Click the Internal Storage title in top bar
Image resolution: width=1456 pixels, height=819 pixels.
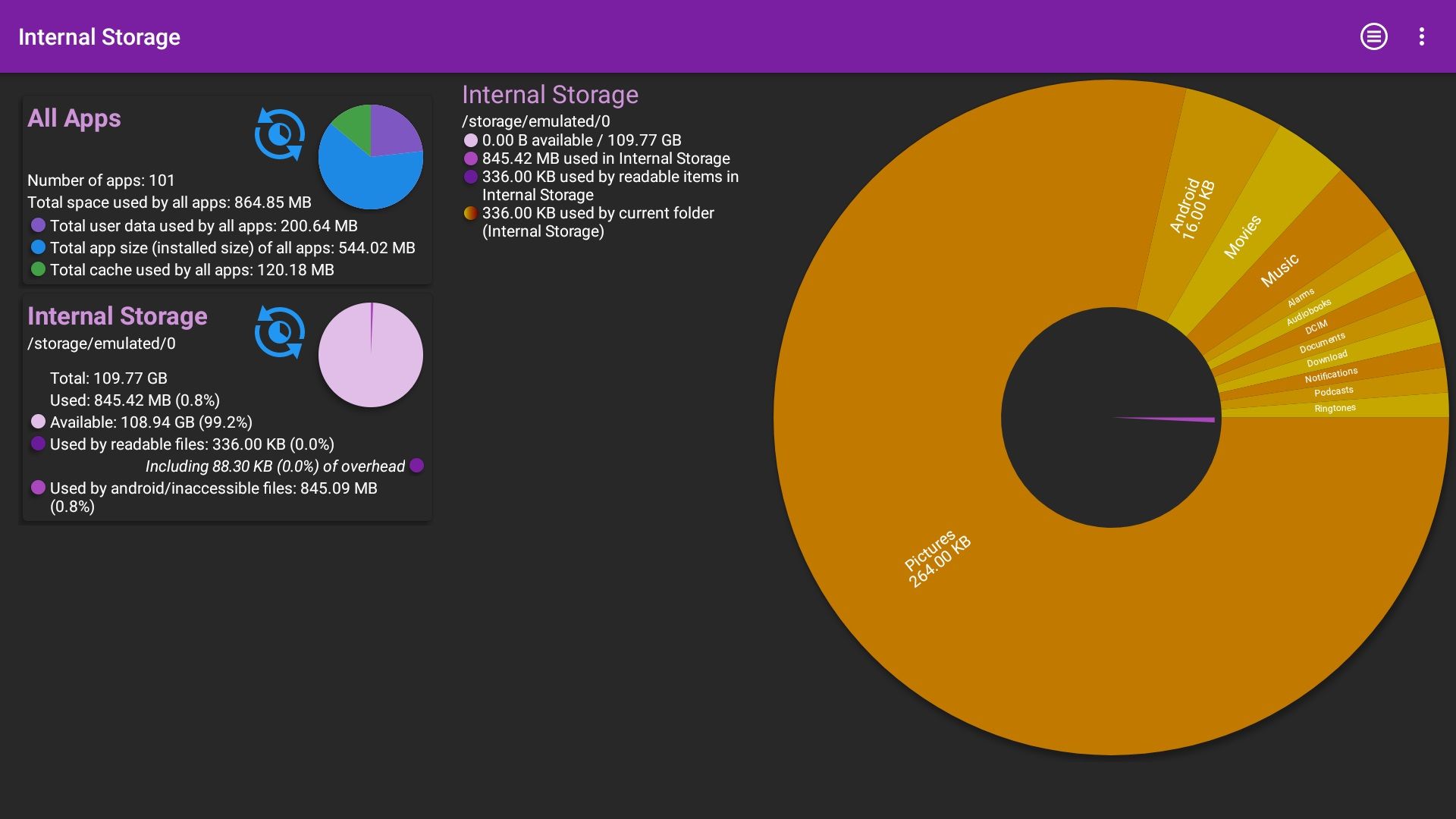[x=99, y=36]
